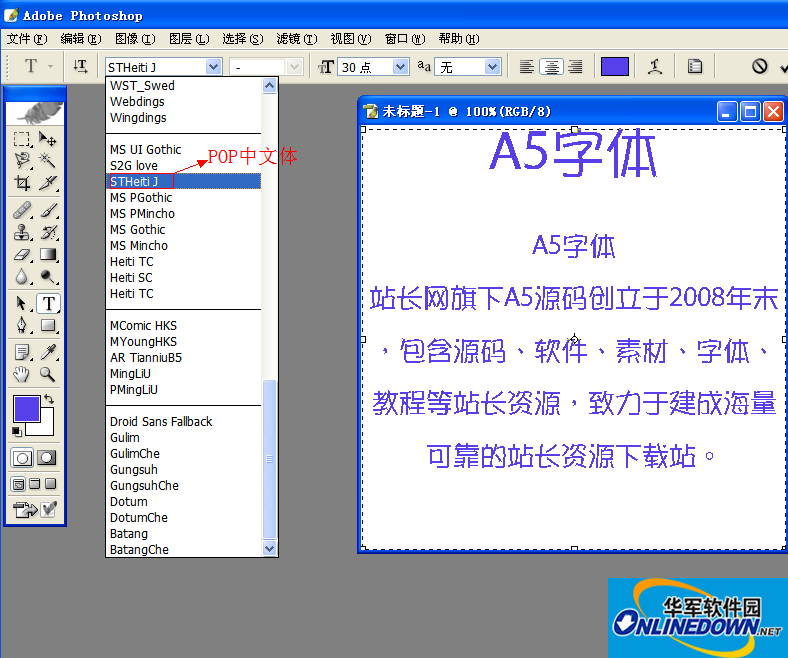Viewport: 788px width, 658px height.
Task: Select the Notes tool
Action: (22, 352)
